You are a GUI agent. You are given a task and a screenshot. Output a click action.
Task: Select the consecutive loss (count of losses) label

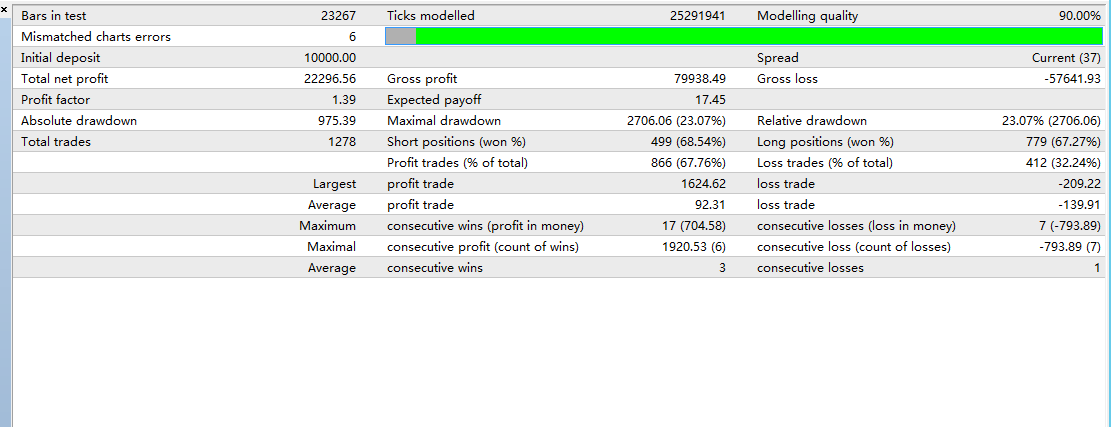854,247
